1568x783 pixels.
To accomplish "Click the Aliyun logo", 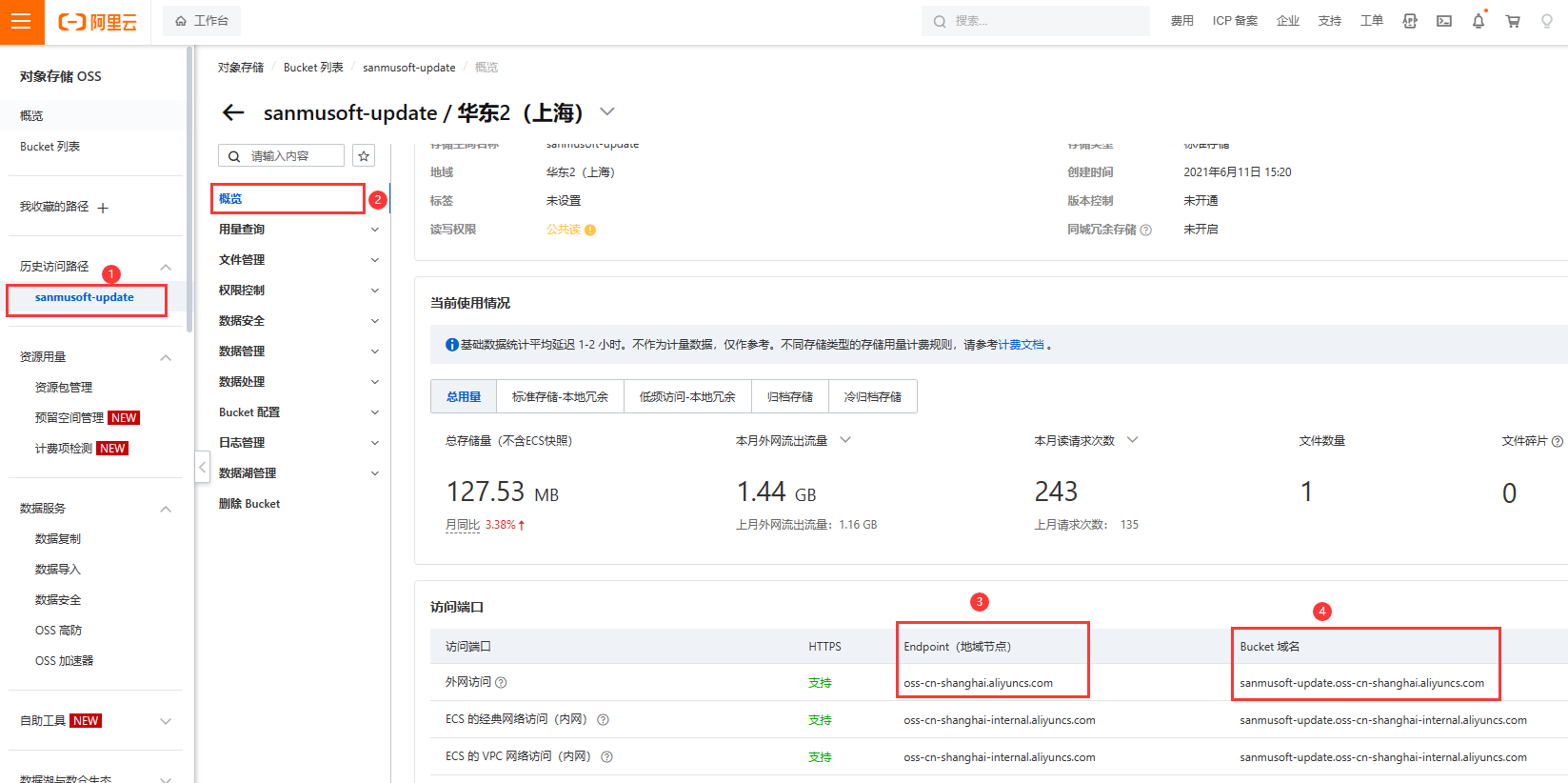I will [97, 21].
